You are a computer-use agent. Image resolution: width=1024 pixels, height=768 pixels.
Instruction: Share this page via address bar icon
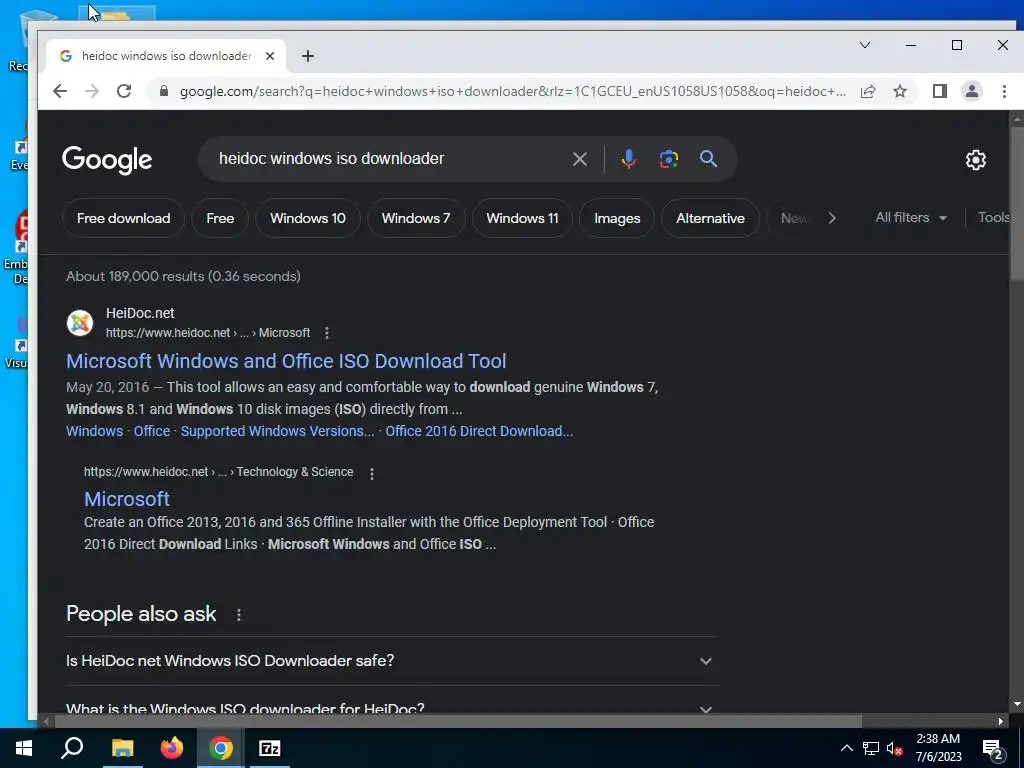(868, 91)
